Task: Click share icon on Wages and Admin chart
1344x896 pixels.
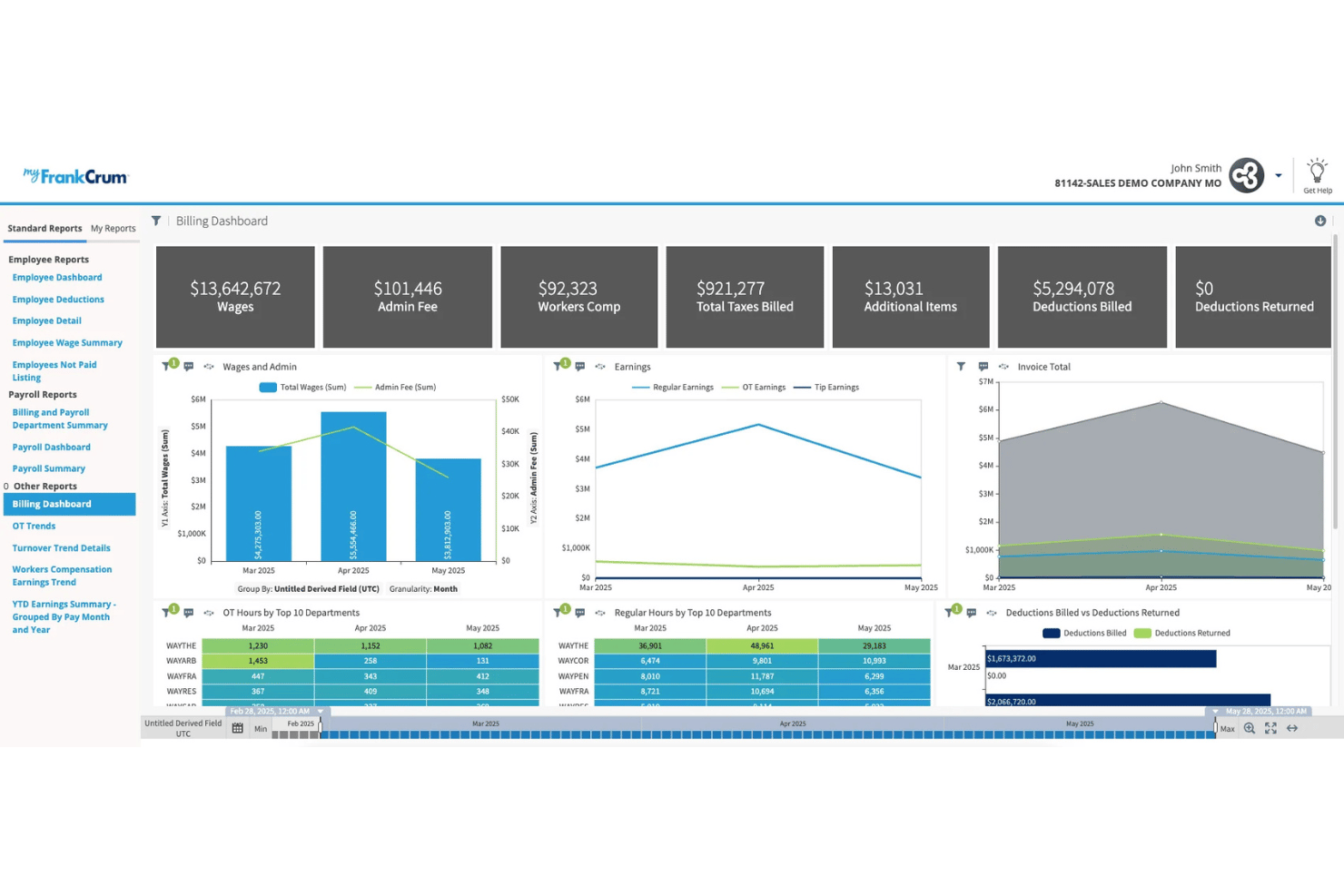Action: (209, 367)
